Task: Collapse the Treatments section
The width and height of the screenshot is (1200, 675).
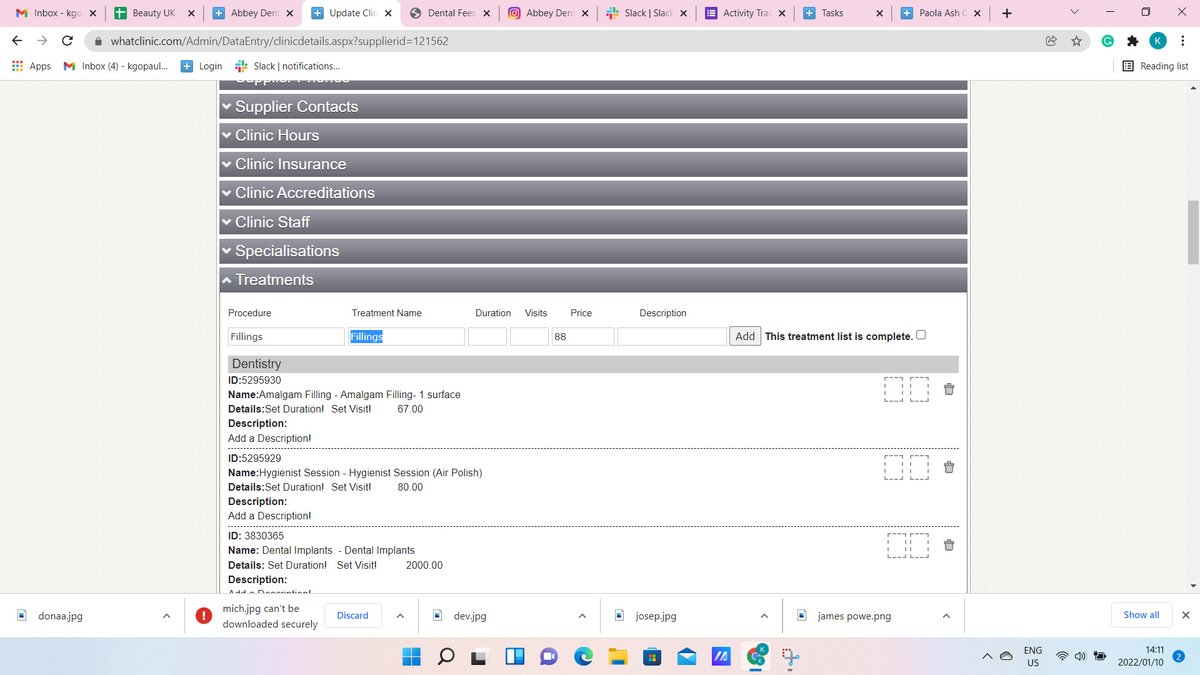Action: click(274, 280)
